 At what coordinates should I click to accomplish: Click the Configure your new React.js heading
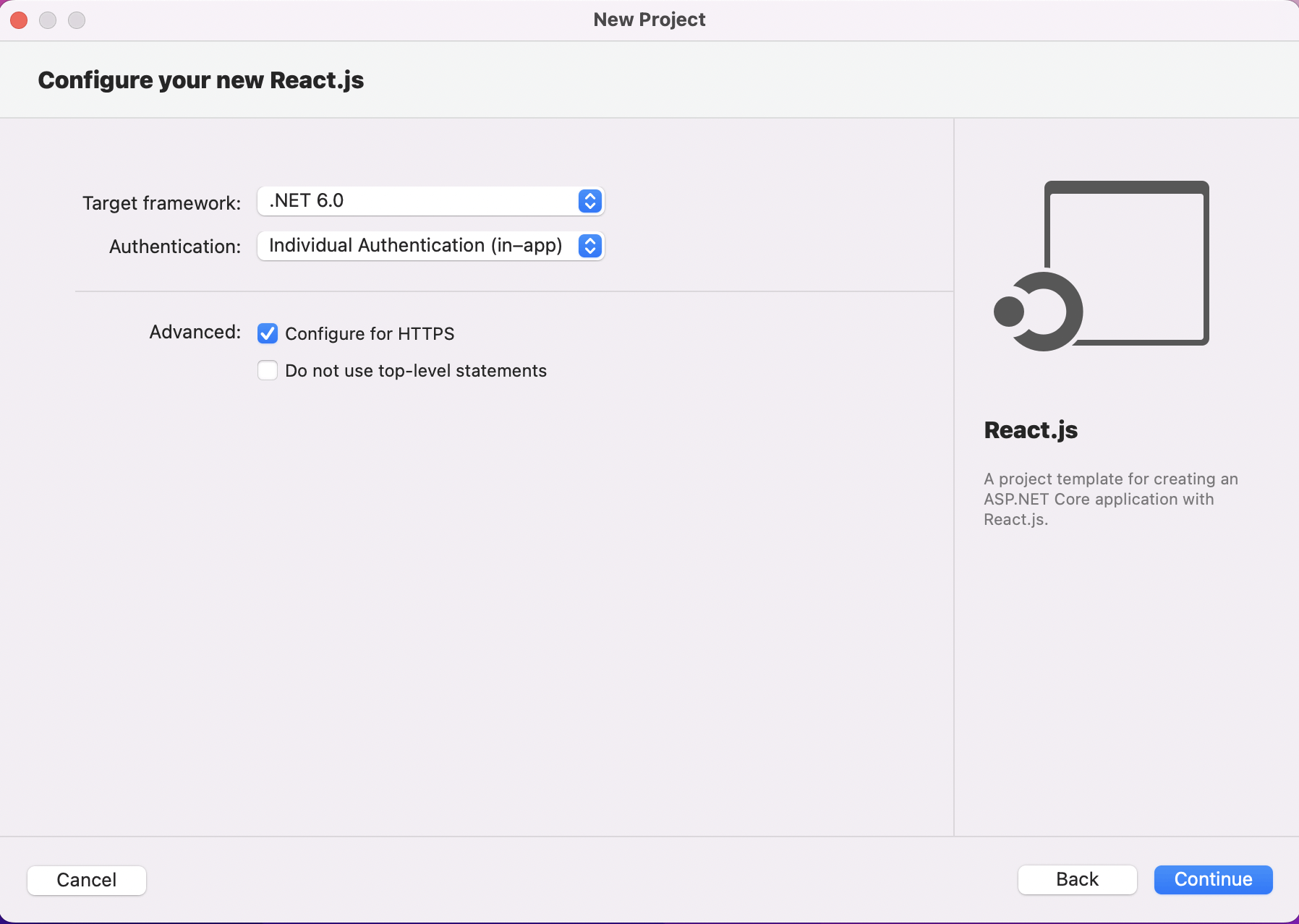coord(201,80)
